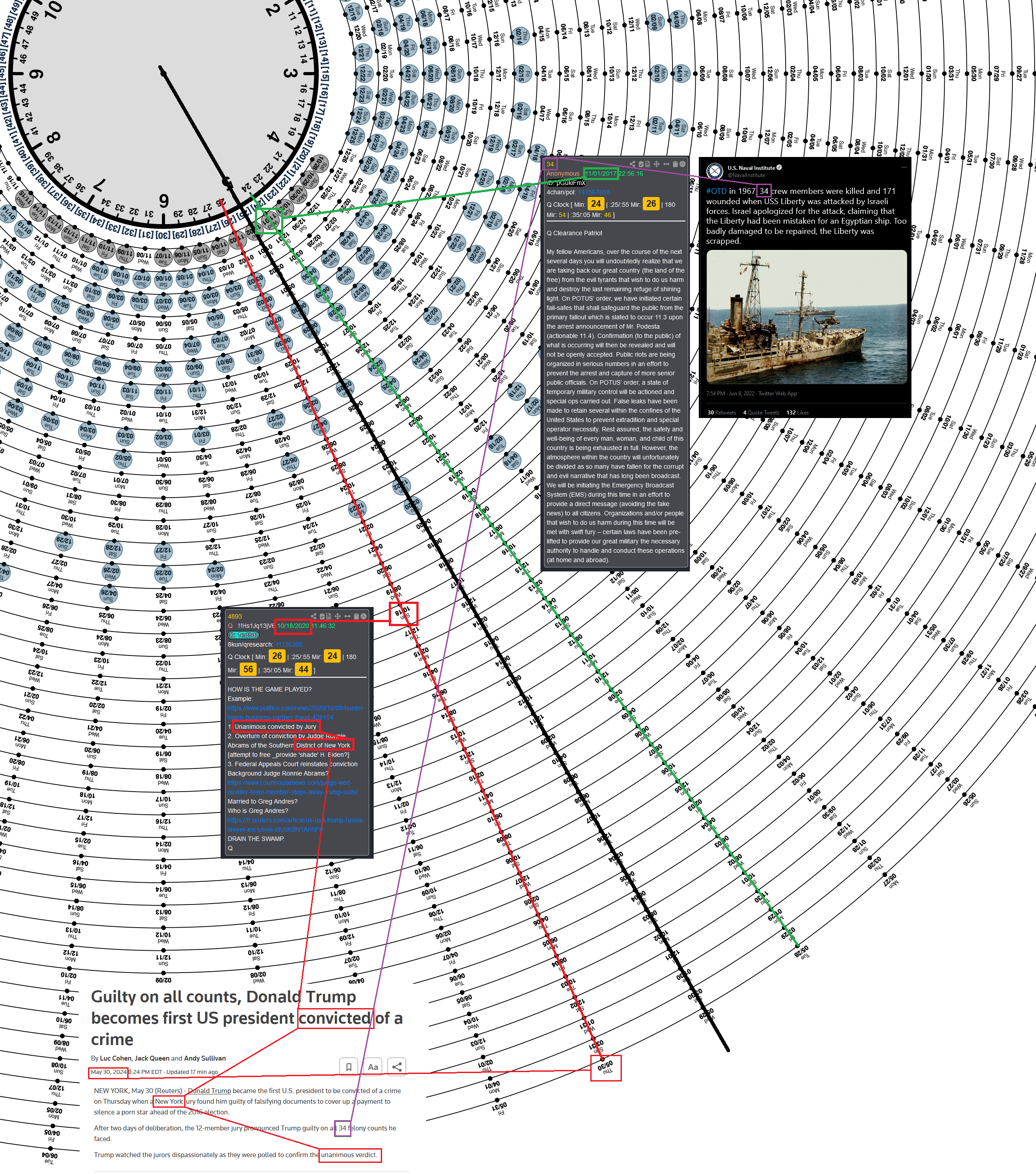The width and height of the screenshot is (1036, 1174).
Task: Click the Donald Trump link in article body
Action: pyautogui.click(x=209, y=1091)
